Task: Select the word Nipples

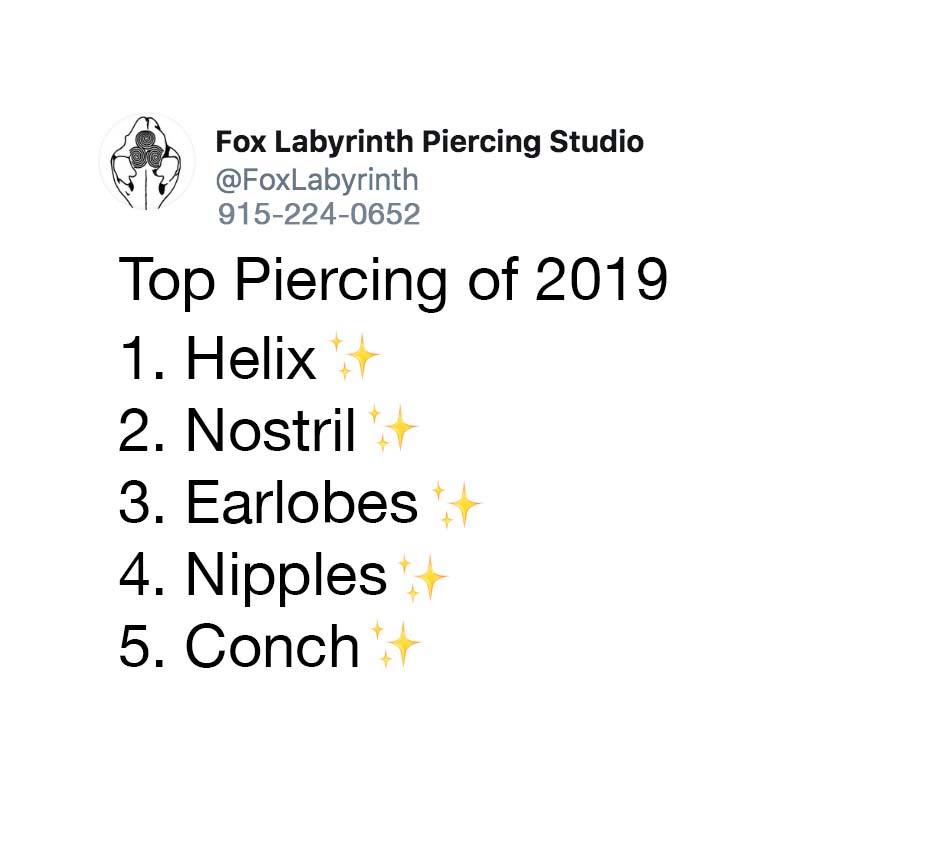Action: [x=285, y=575]
